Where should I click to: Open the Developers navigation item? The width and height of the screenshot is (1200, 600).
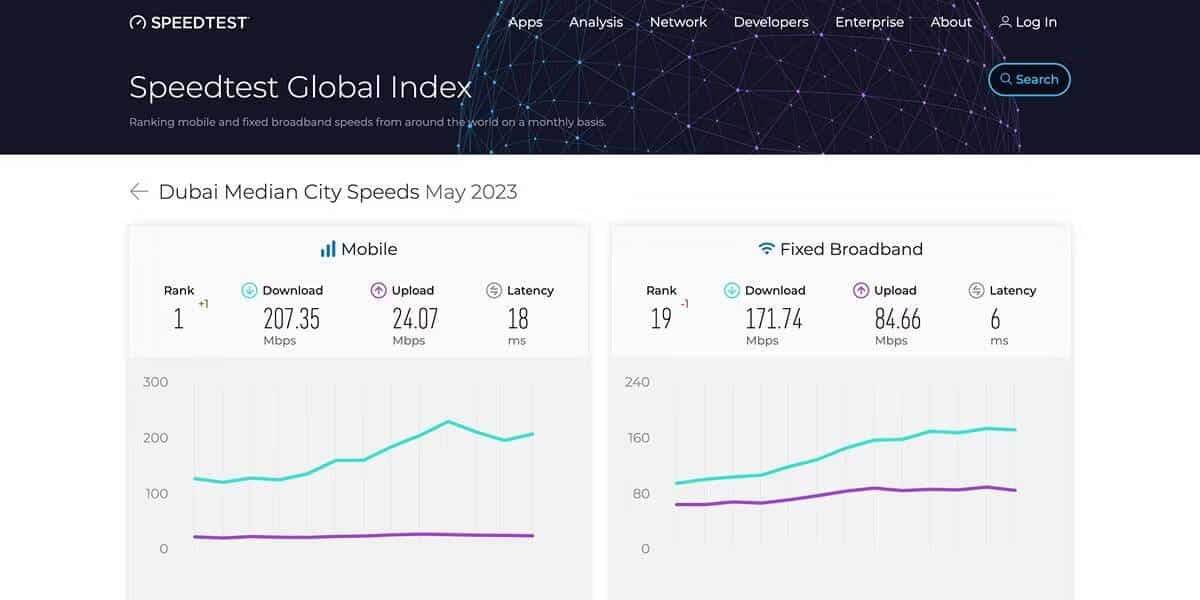(771, 22)
